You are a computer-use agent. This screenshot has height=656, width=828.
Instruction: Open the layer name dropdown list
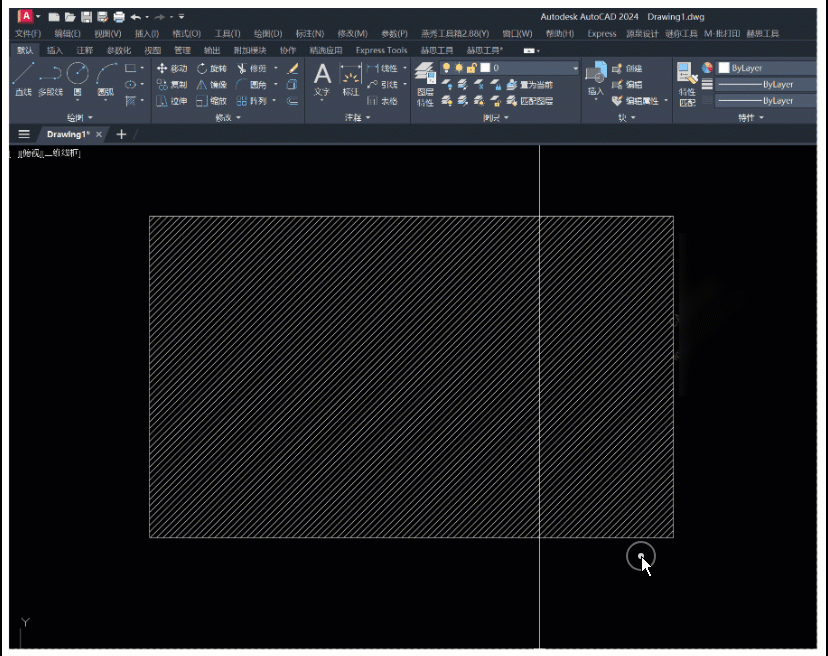tap(575, 68)
